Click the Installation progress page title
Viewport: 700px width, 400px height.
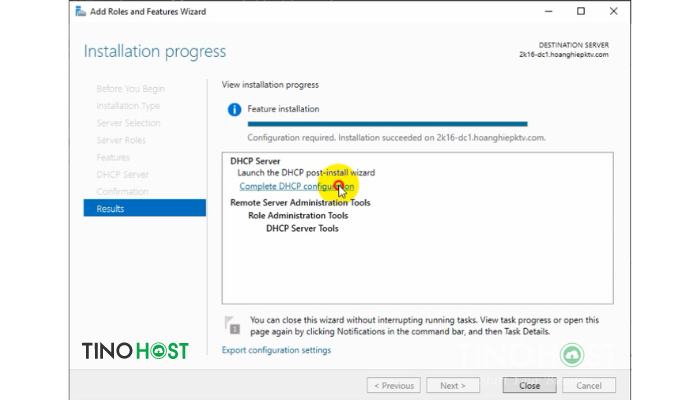[155, 52]
